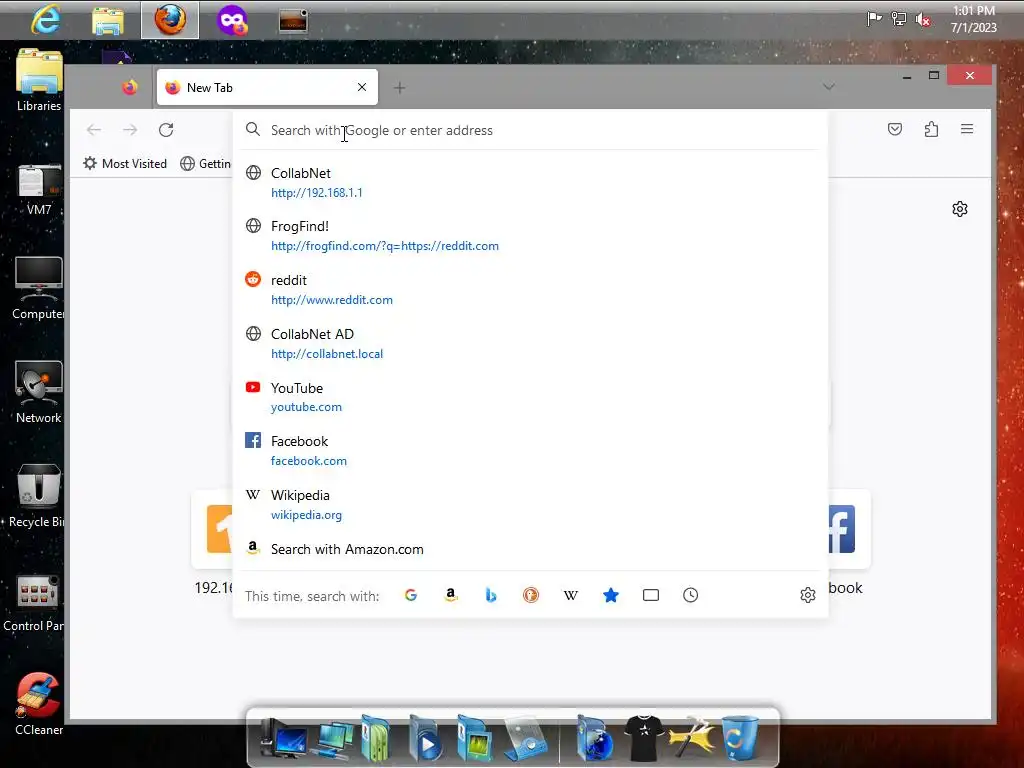The height and width of the screenshot is (768, 1024).
Task: Click the network tray icon
Action: pos(899,19)
